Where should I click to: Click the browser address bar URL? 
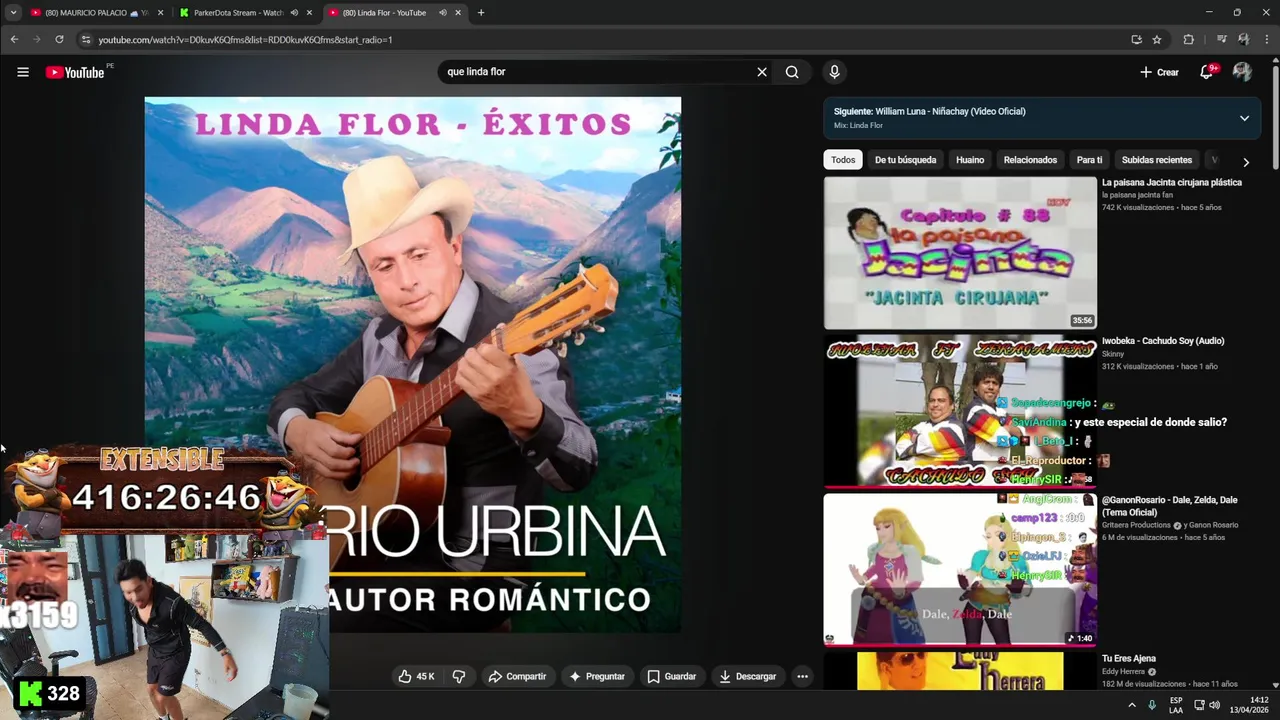pos(245,40)
